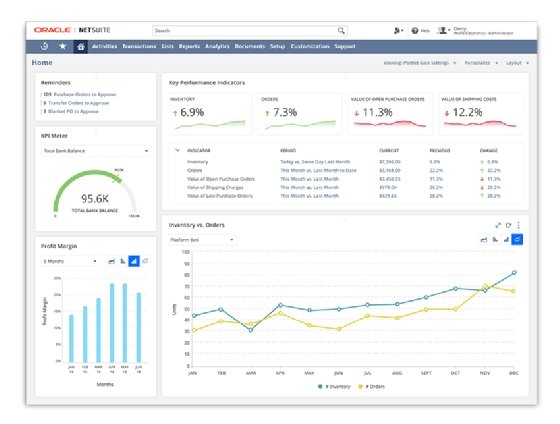The width and height of the screenshot is (560, 424).
Task: Click the DEC inventory data point
Action: pos(514,273)
